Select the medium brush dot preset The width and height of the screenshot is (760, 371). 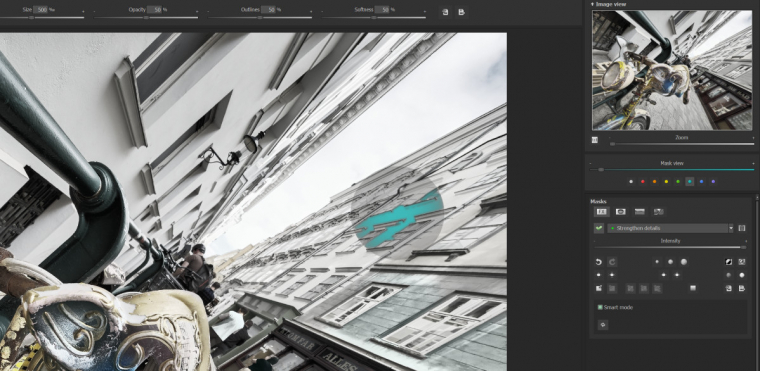coord(670,262)
